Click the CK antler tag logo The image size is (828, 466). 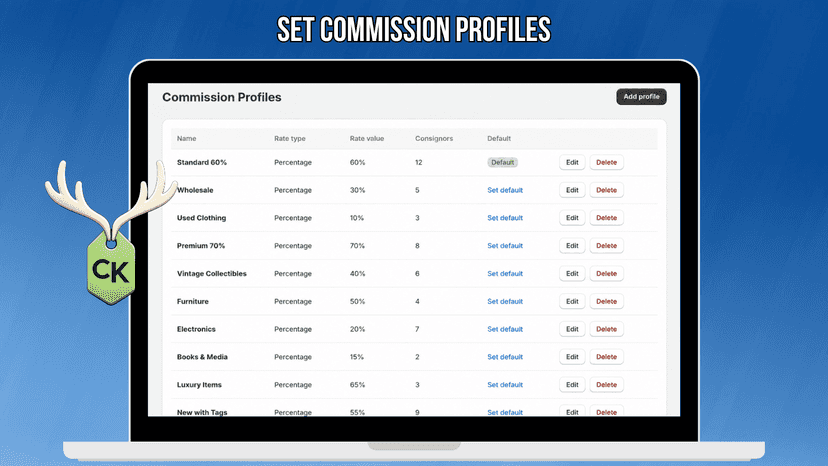pyautogui.click(x=111, y=232)
